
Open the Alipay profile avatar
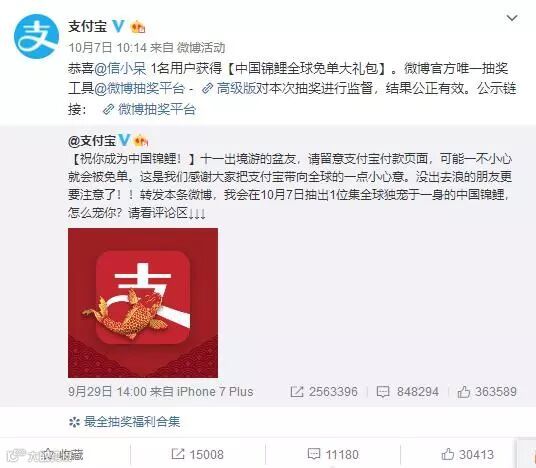[36, 37]
